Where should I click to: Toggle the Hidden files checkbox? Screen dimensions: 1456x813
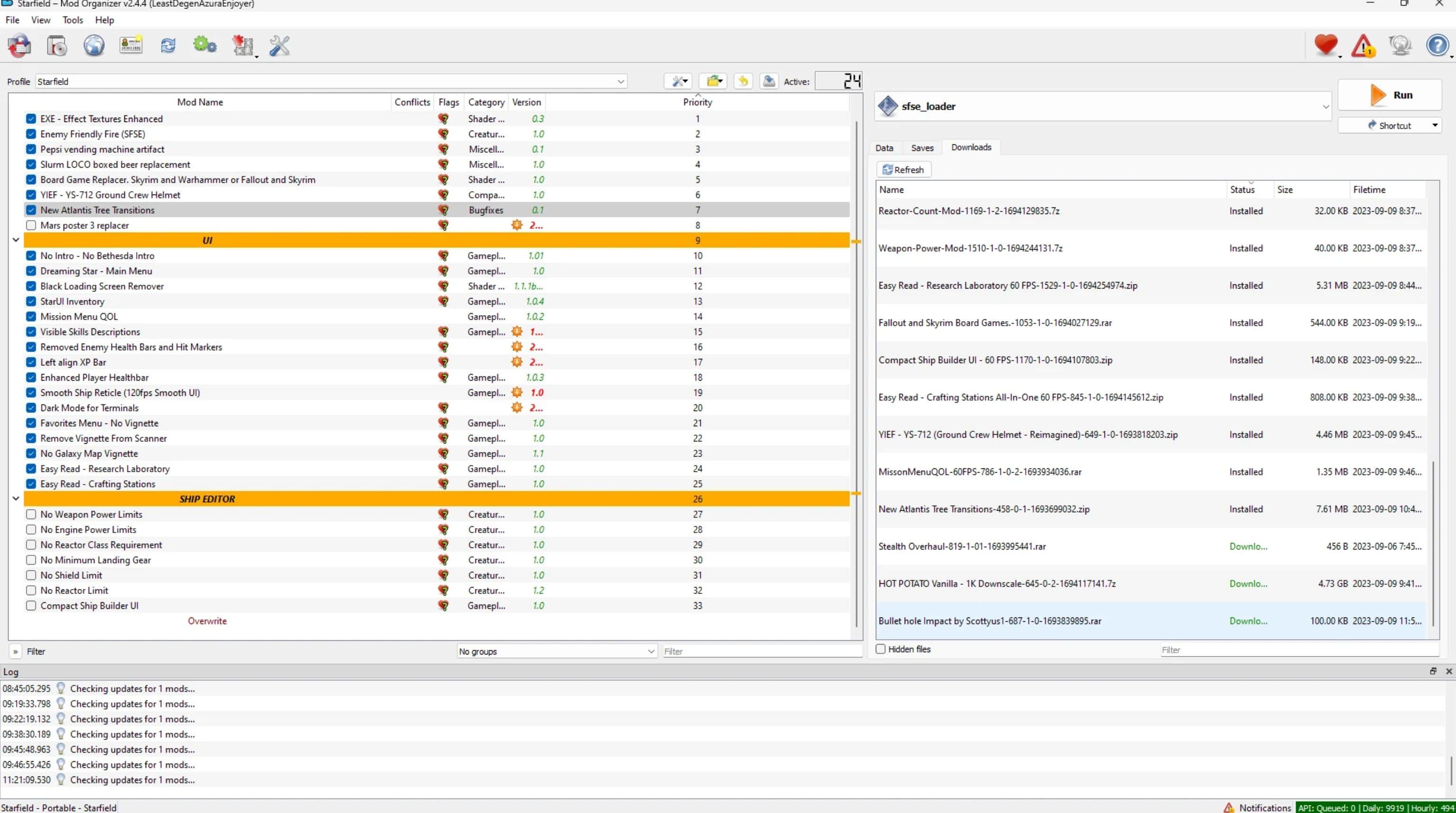coord(881,649)
